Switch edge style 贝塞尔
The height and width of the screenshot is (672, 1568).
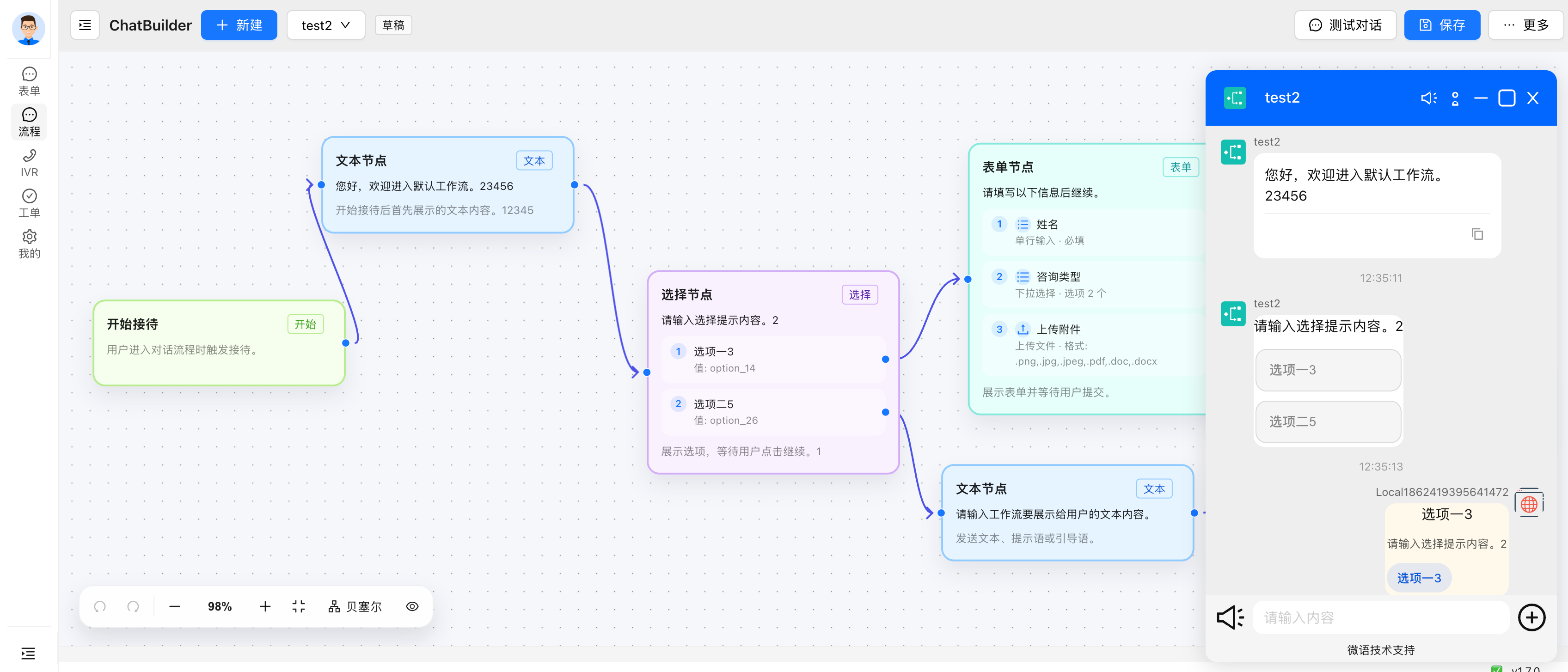pos(355,606)
